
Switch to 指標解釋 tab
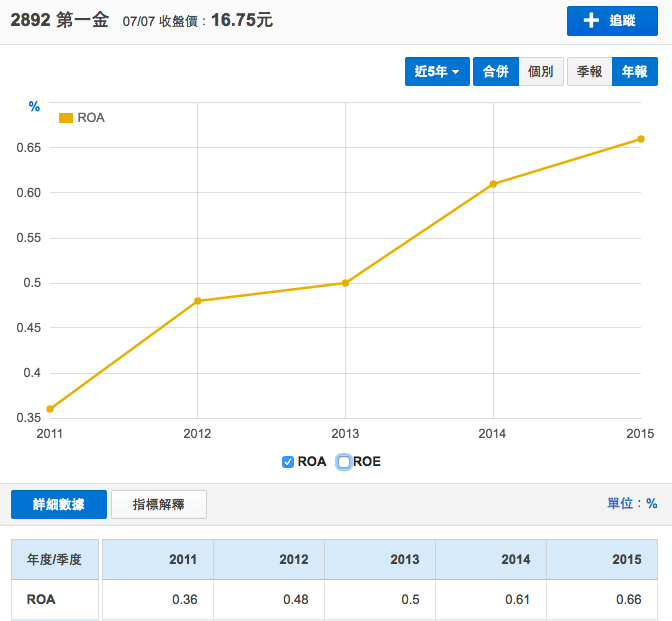point(159,505)
